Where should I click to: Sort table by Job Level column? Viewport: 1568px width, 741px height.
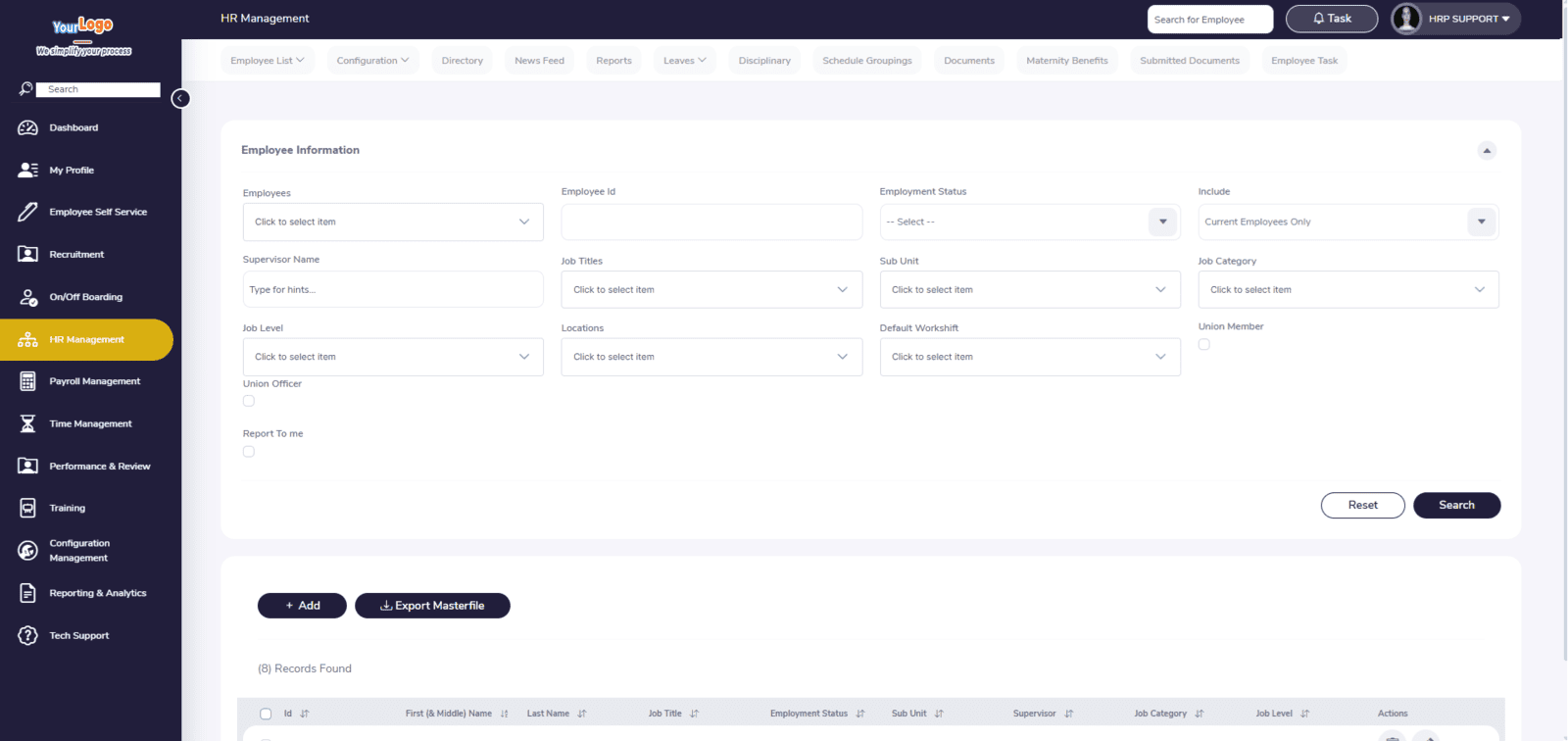[1305, 714]
